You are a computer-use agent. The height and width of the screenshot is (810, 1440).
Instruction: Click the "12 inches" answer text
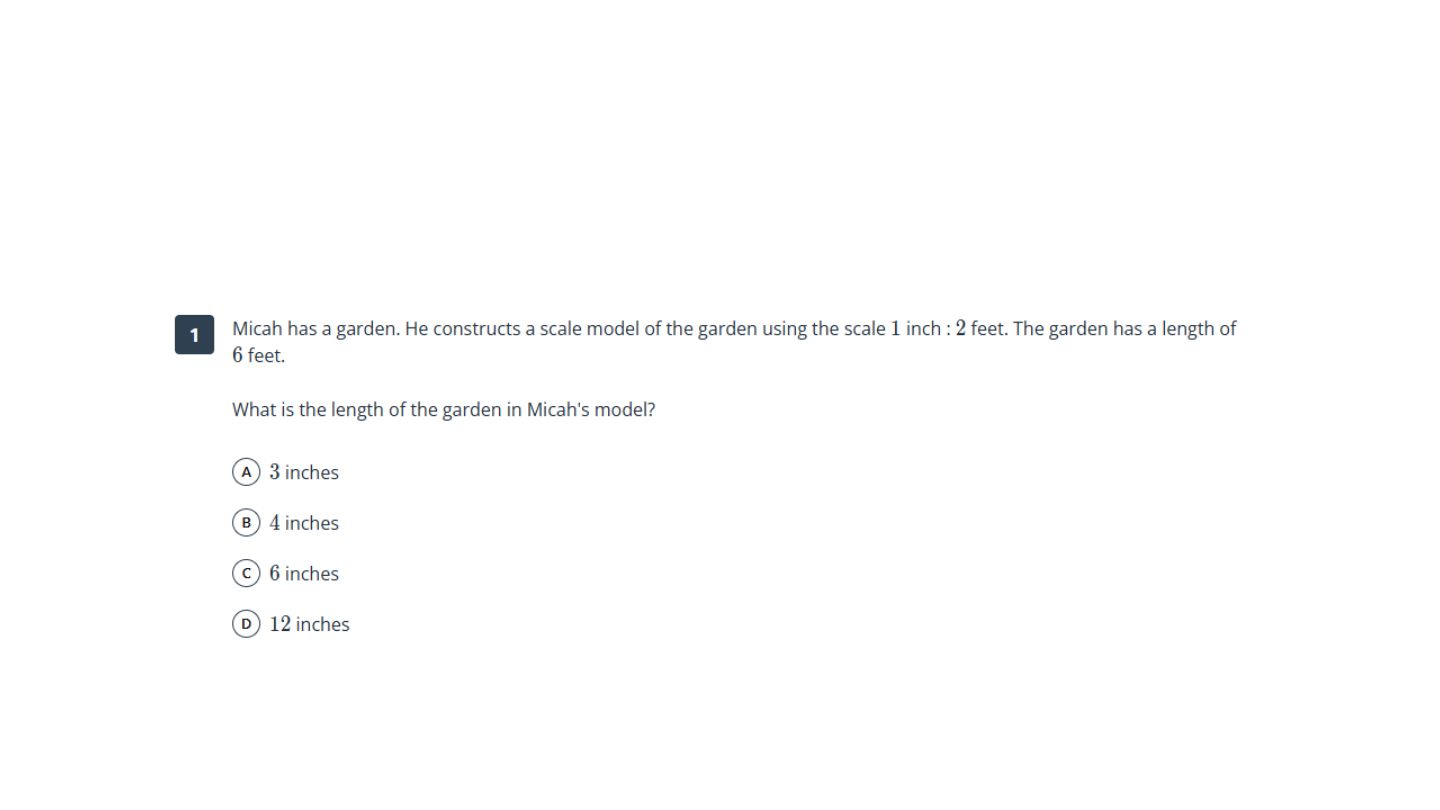click(x=309, y=624)
